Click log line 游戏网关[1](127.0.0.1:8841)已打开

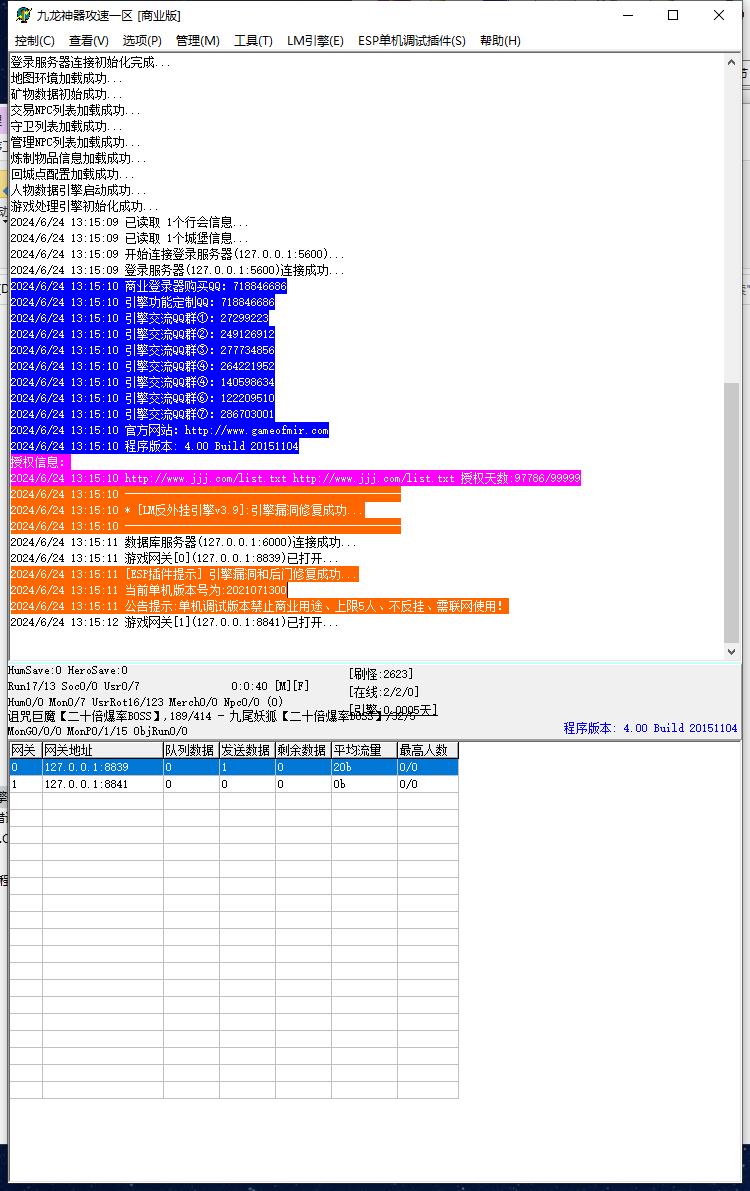[x=174, y=622]
